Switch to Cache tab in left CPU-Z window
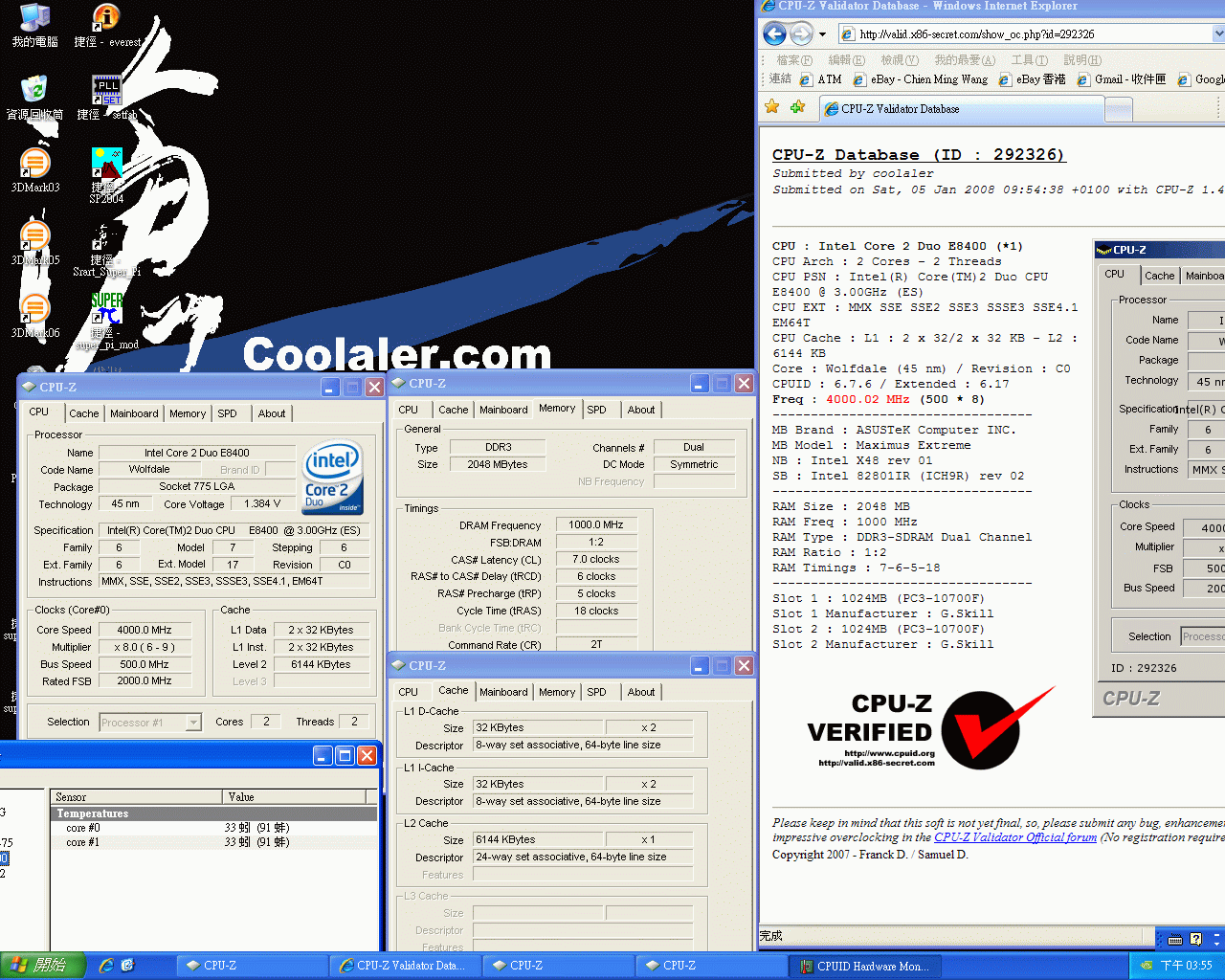This screenshot has height=980, width=1225. point(83,413)
